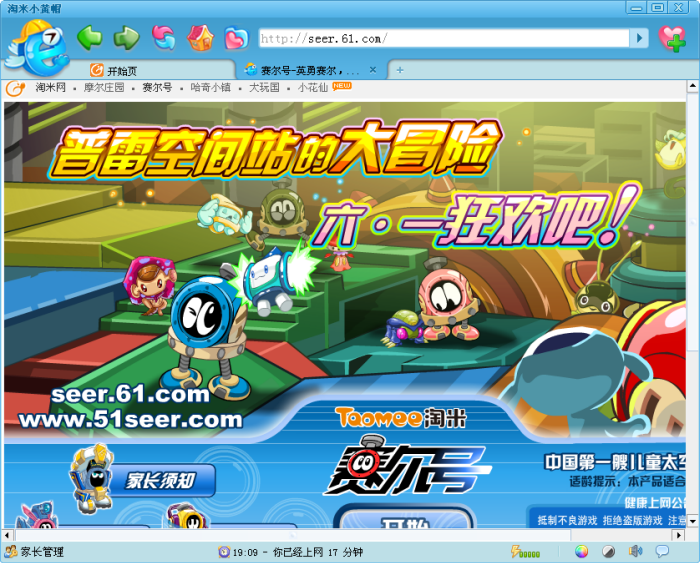The width and height of the screenshot is (700, 563).
Task: Close the 赛尔号 tab
Action: [x=373, y=70]
